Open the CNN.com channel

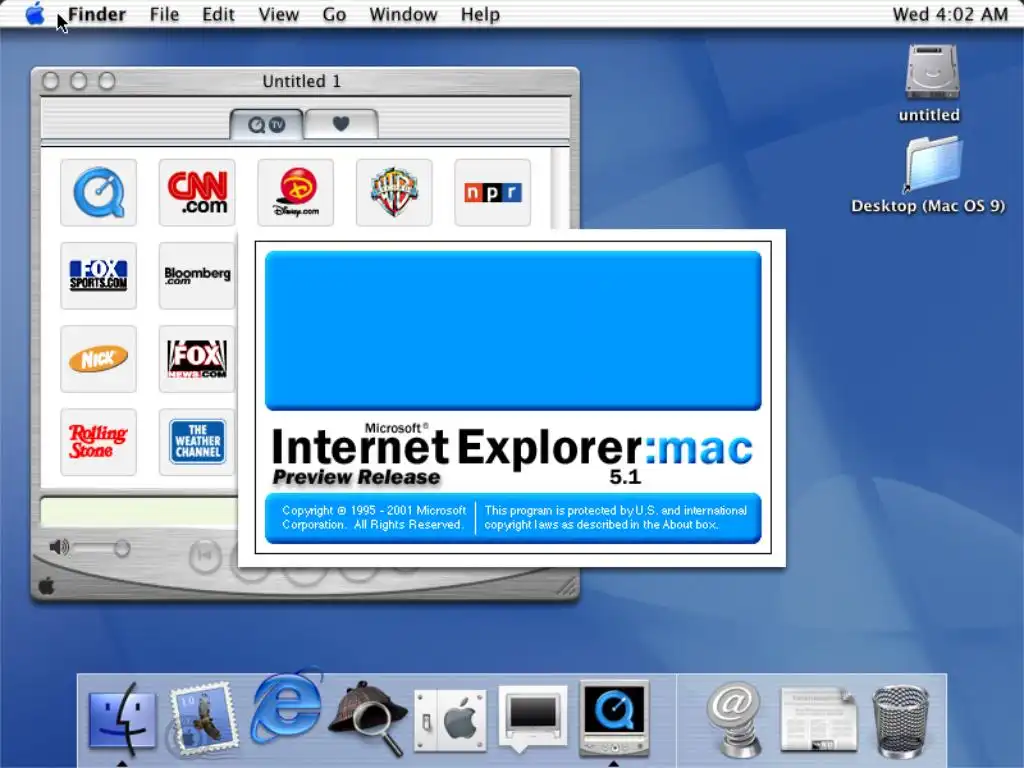pos(197,193)
